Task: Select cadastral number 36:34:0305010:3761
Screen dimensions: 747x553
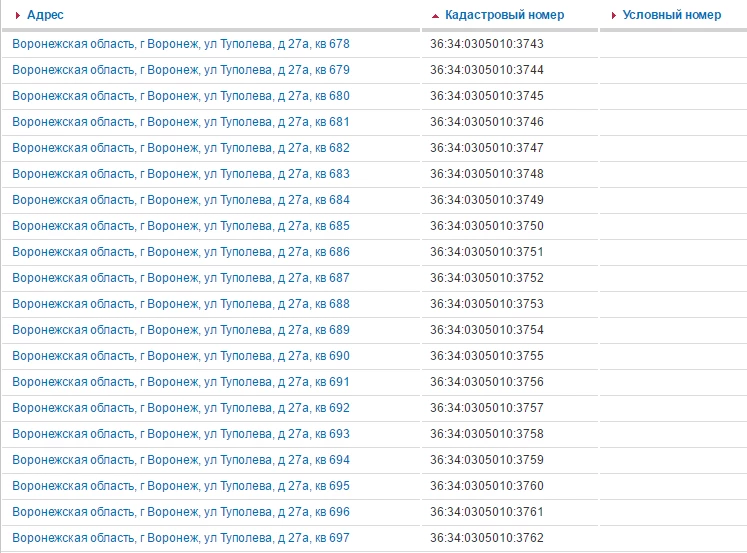Action: point(487,512)
